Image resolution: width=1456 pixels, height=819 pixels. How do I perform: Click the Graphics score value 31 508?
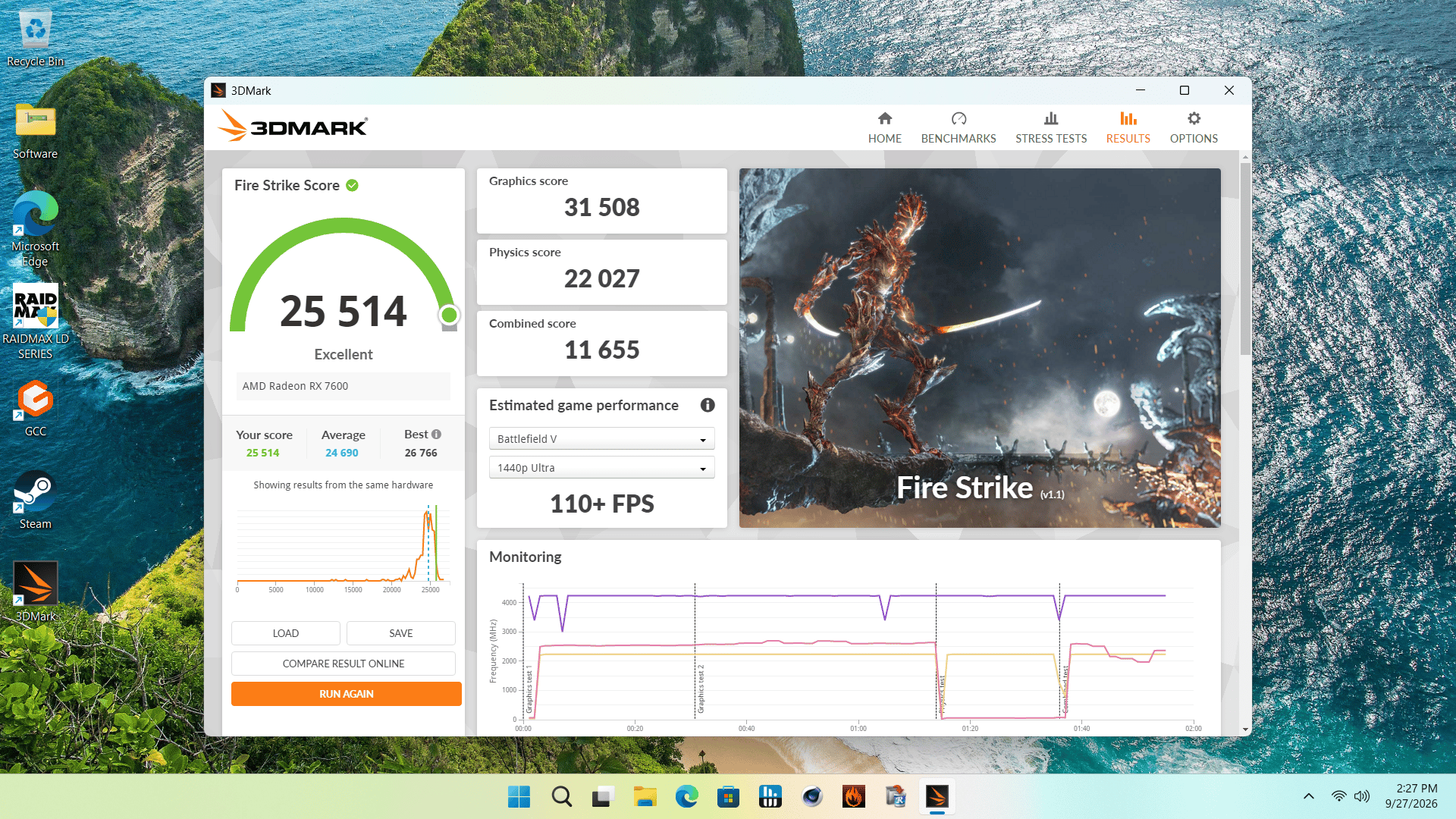(x=601, y=207)
